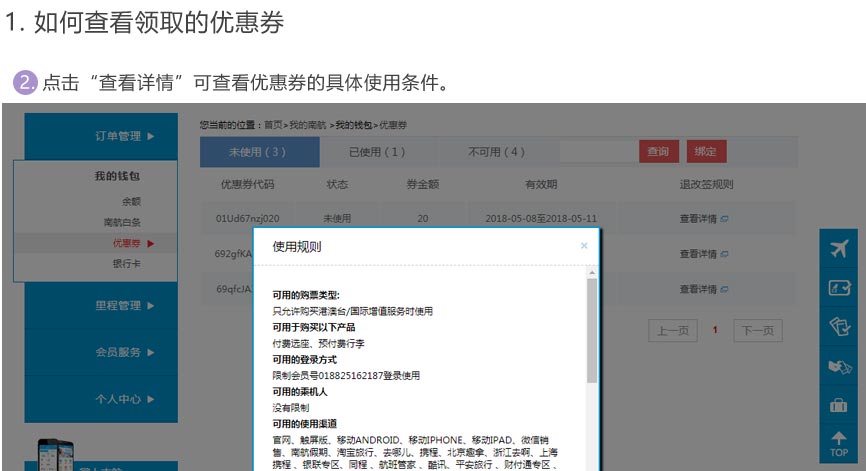This screenshot has height=471, width=866.
Task: Open the 不可用 (4) tab
Action: 496,152
